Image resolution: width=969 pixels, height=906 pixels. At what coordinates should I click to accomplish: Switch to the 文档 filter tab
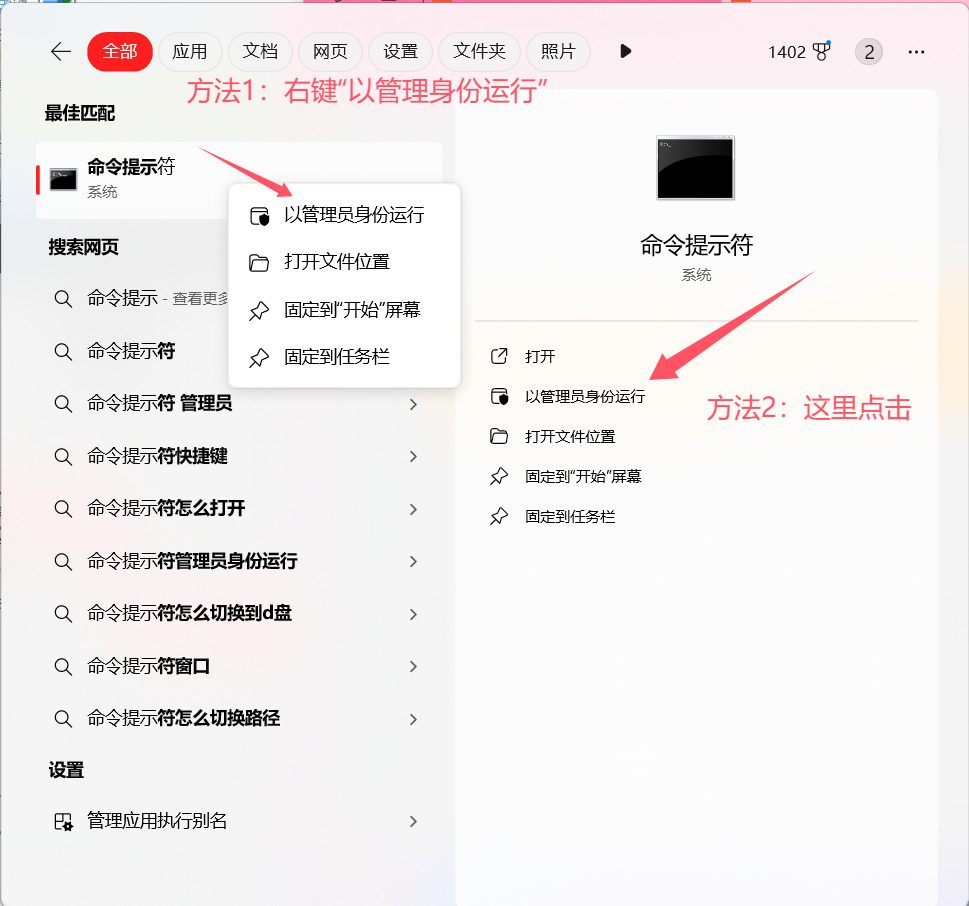point(260,51)
